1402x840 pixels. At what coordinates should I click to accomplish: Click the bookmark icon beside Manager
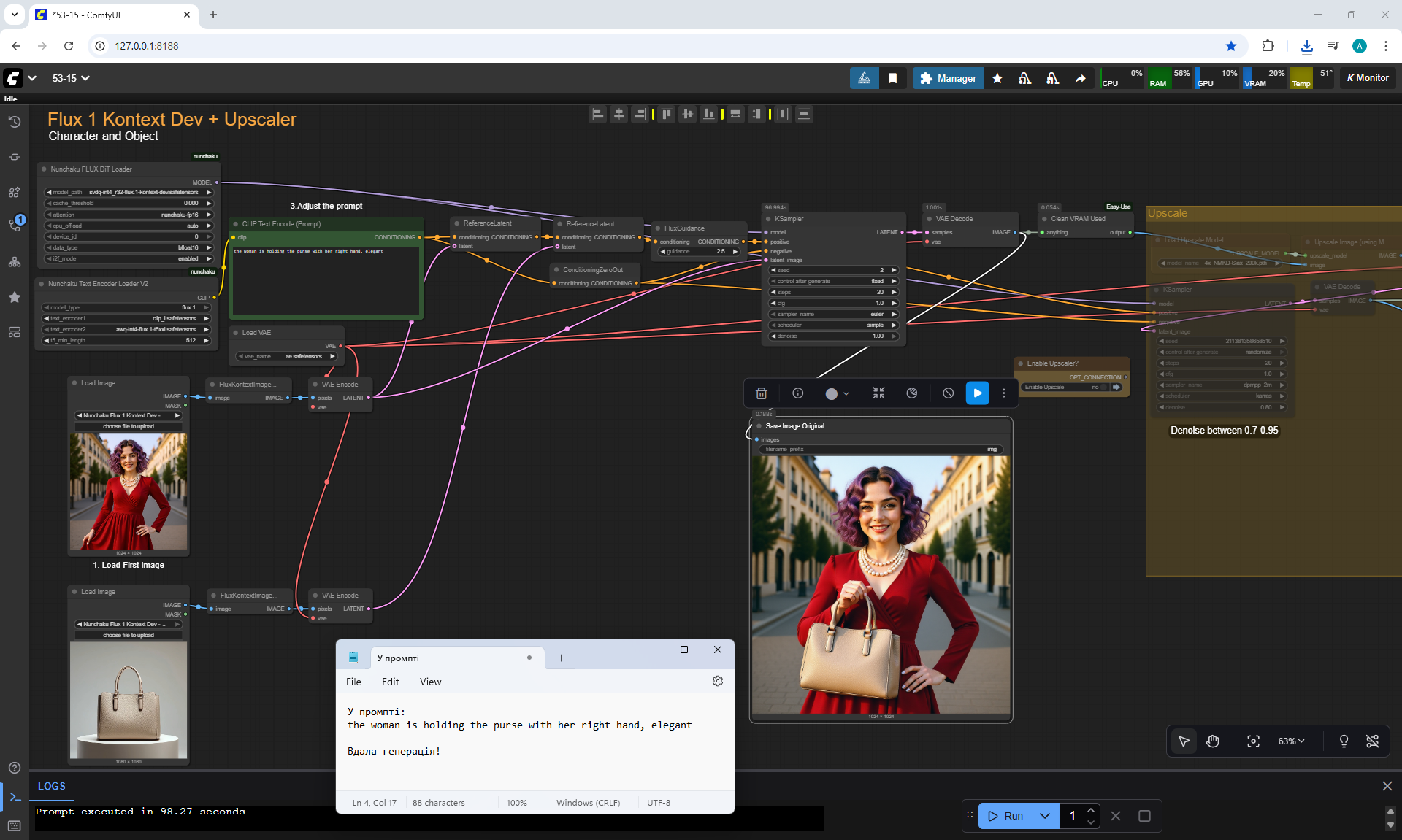tap(892, 78)
